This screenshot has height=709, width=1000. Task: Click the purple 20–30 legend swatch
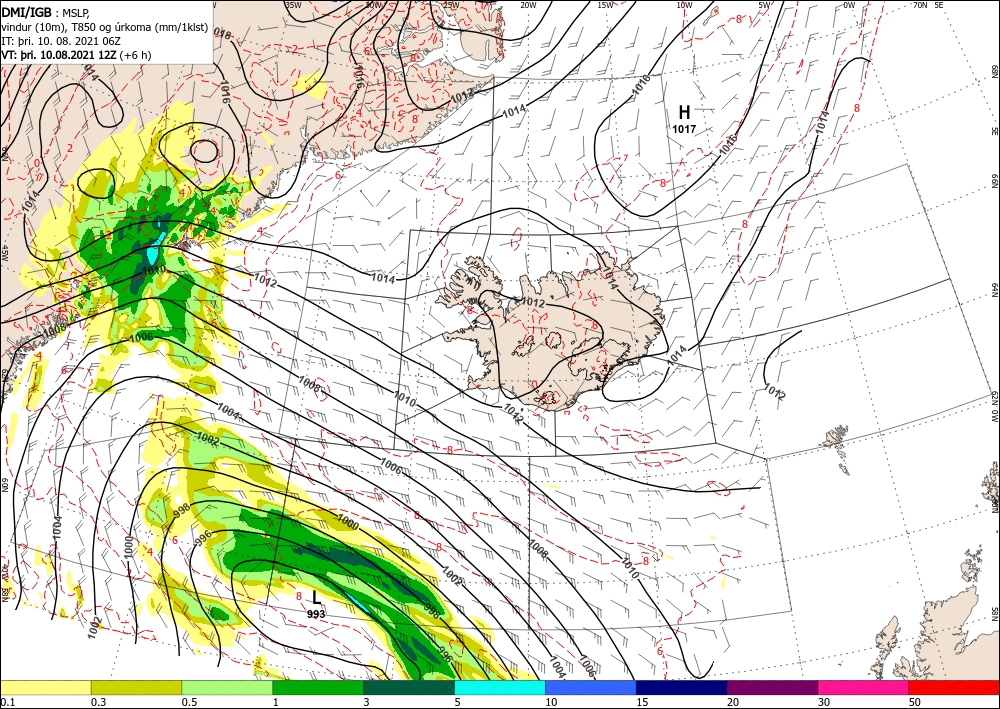click(772, 687)
